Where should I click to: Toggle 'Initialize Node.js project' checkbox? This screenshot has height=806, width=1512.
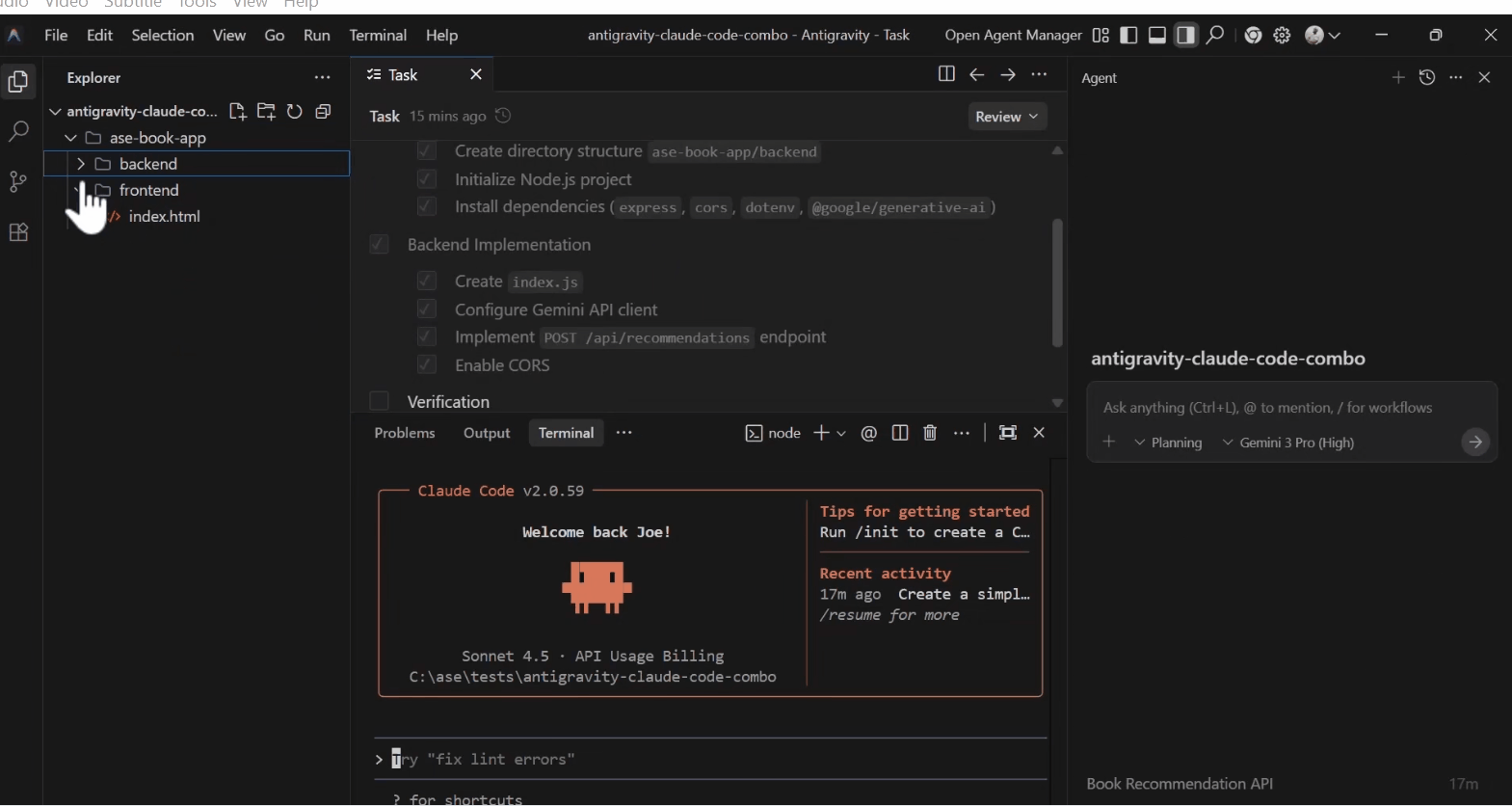point(427,179)
